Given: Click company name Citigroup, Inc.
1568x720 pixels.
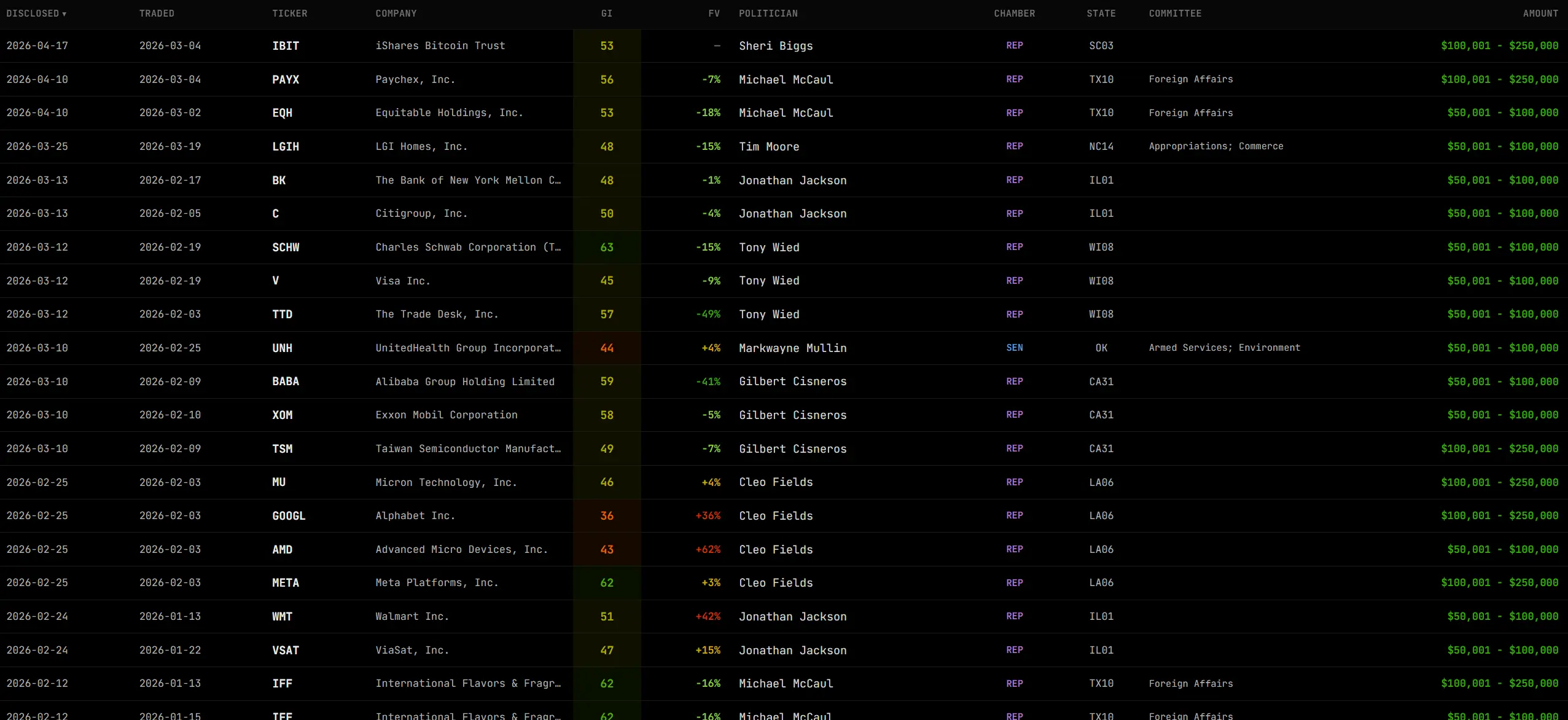Looking at the screenshot, I should [421, 214].
